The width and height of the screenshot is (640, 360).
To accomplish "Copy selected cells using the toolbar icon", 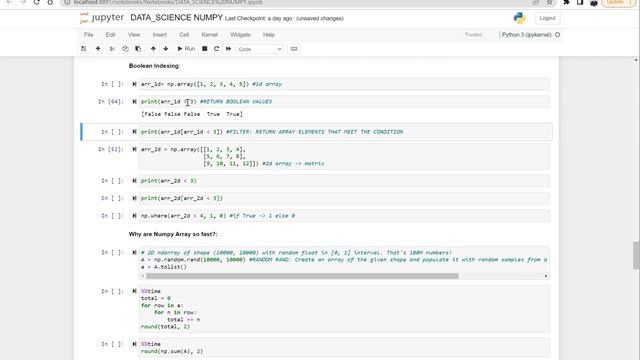I will (125, 49).
